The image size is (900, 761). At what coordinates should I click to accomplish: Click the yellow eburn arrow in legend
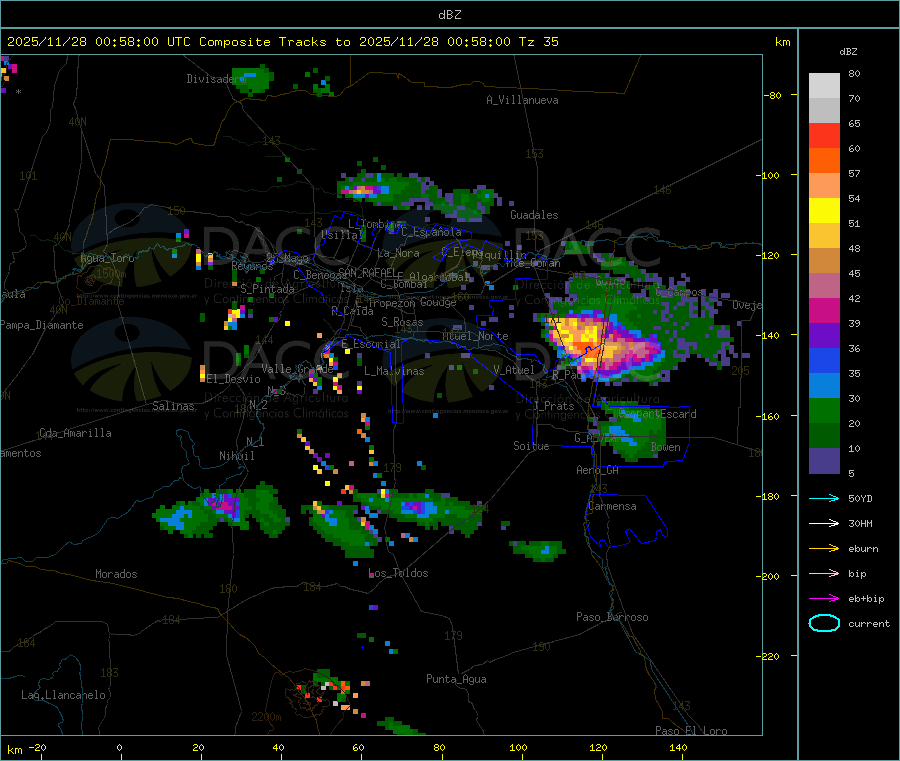(824, 548)
